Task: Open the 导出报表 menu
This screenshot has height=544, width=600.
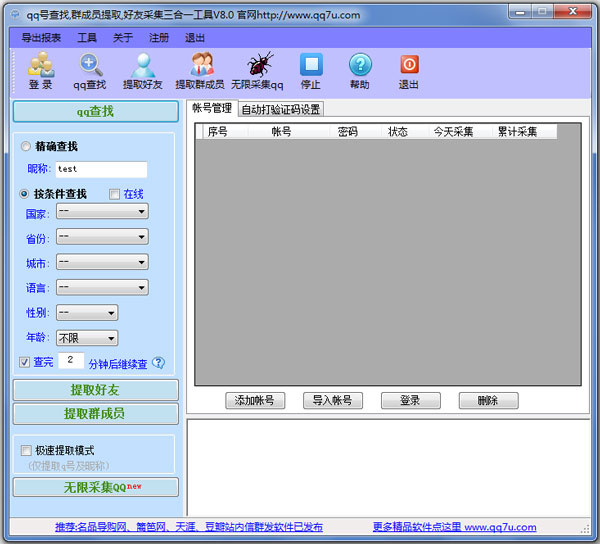Action: point(41,38)
